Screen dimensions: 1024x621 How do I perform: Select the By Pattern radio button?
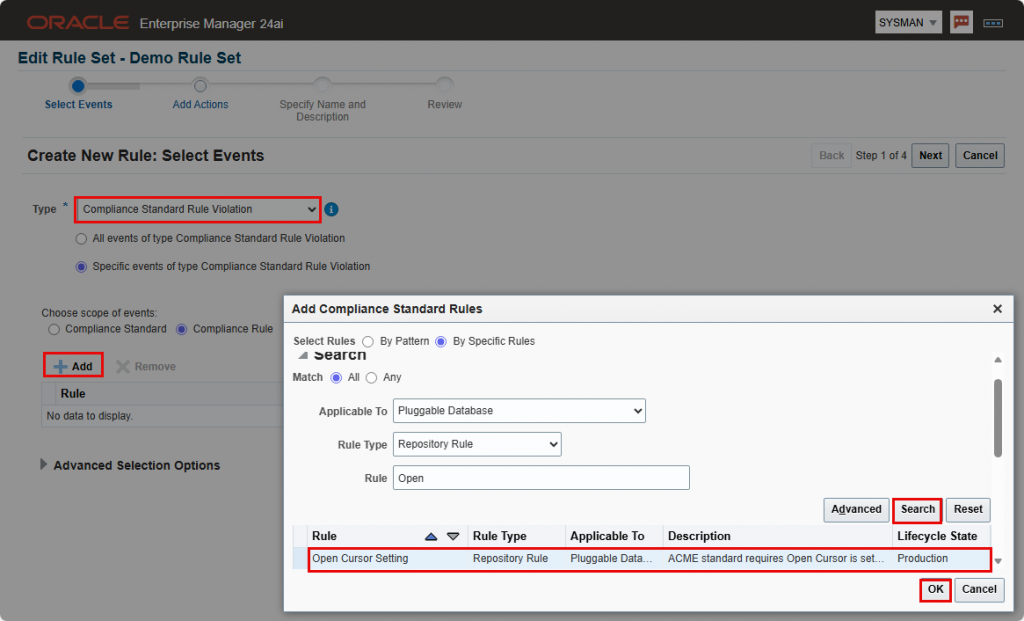coord(368,341)
